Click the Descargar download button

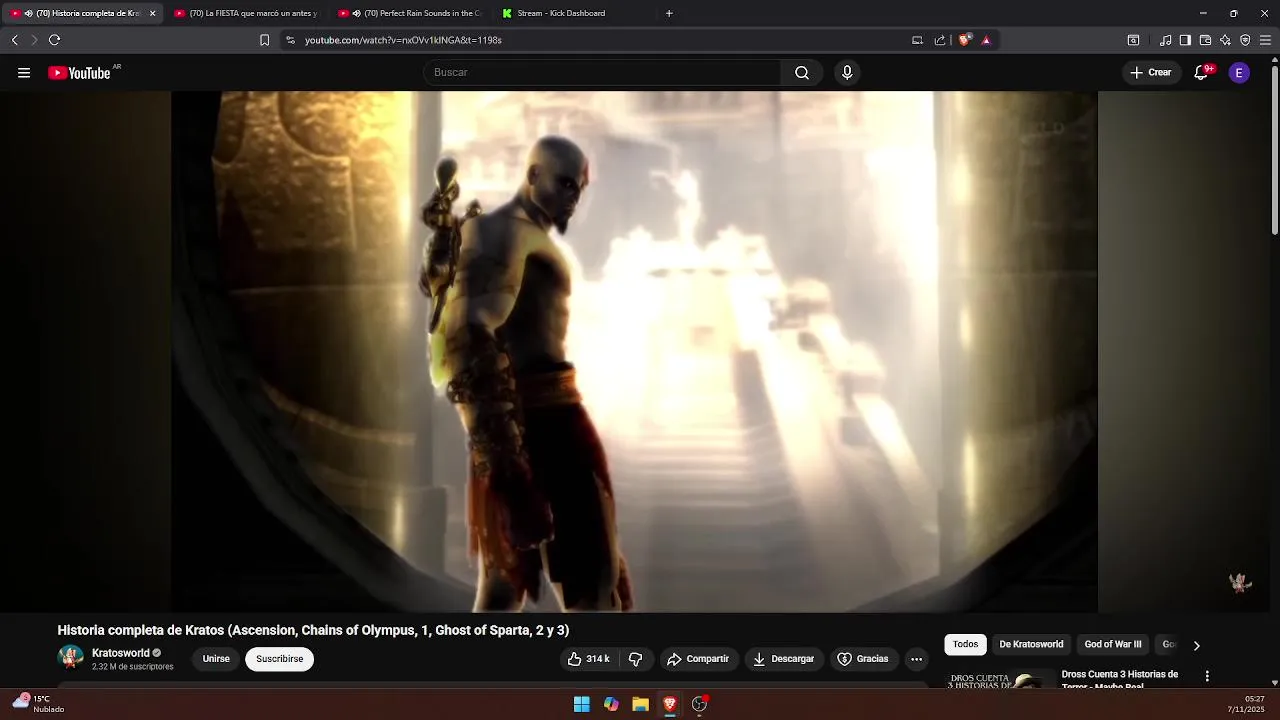783,659
